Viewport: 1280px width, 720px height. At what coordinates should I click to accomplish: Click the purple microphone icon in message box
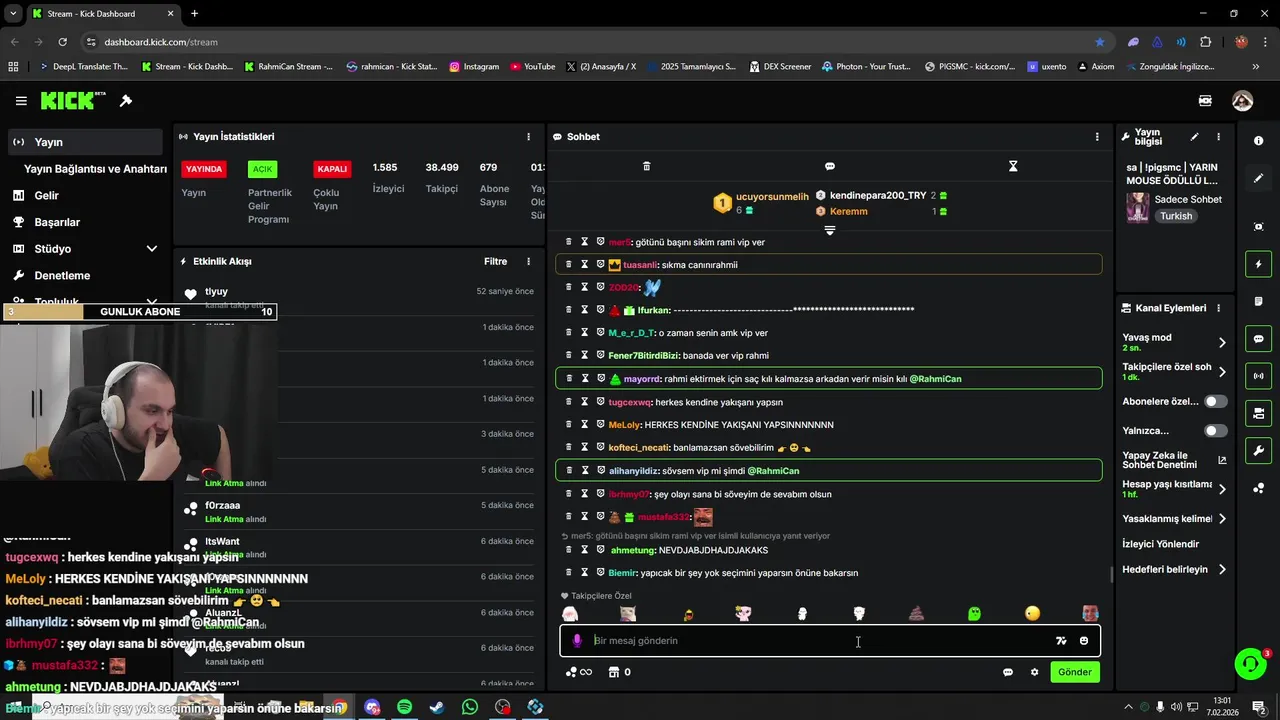coord(577,641)
